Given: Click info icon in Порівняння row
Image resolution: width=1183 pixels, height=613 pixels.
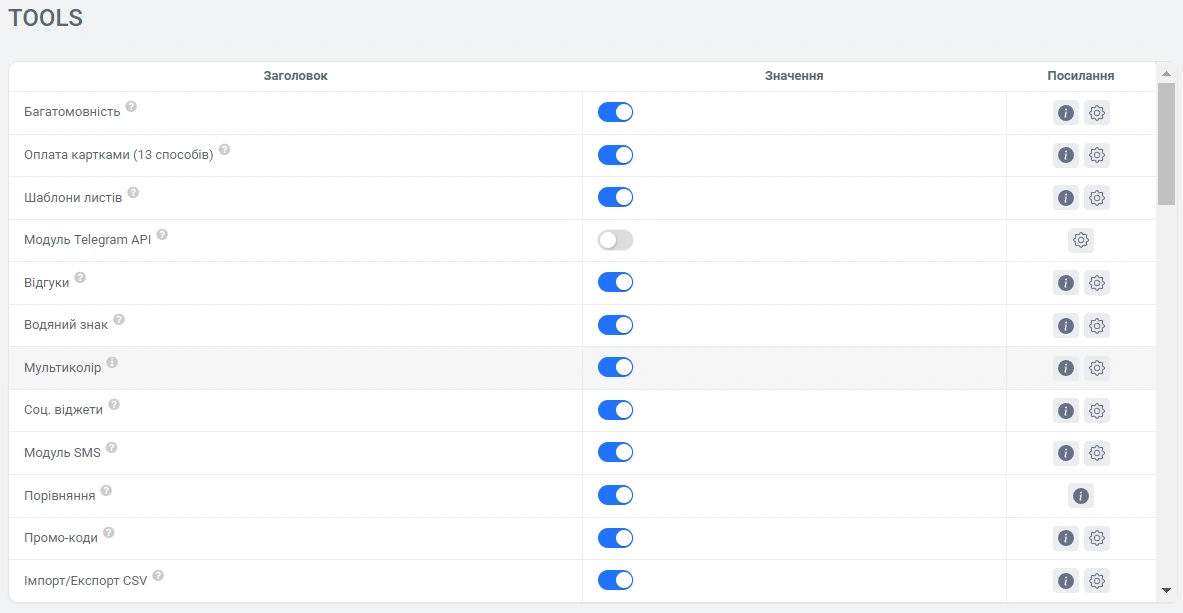Looking at the screenshot, I should (x=1081, y=496).
